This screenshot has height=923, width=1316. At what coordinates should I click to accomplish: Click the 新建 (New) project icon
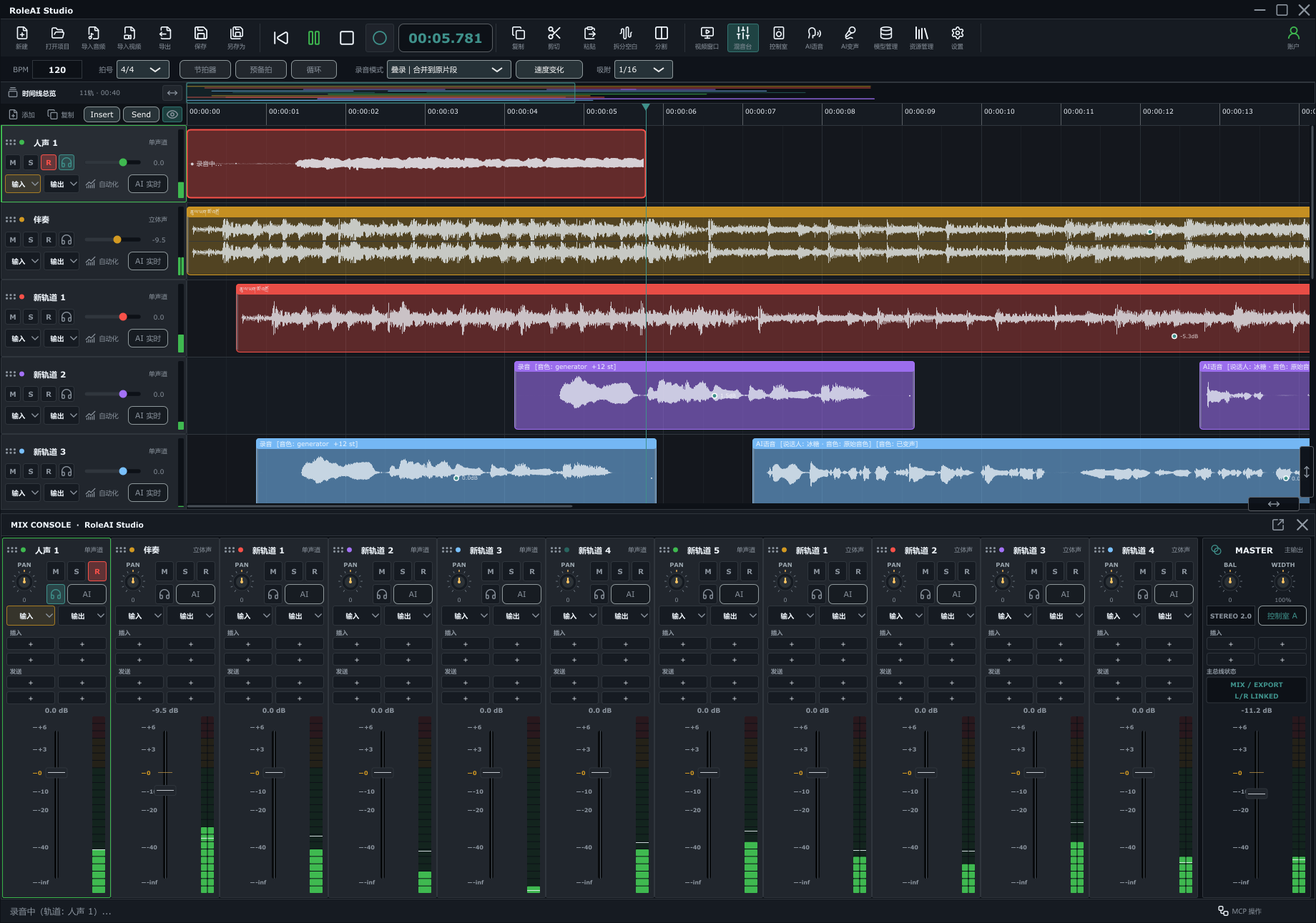[22, 37]
